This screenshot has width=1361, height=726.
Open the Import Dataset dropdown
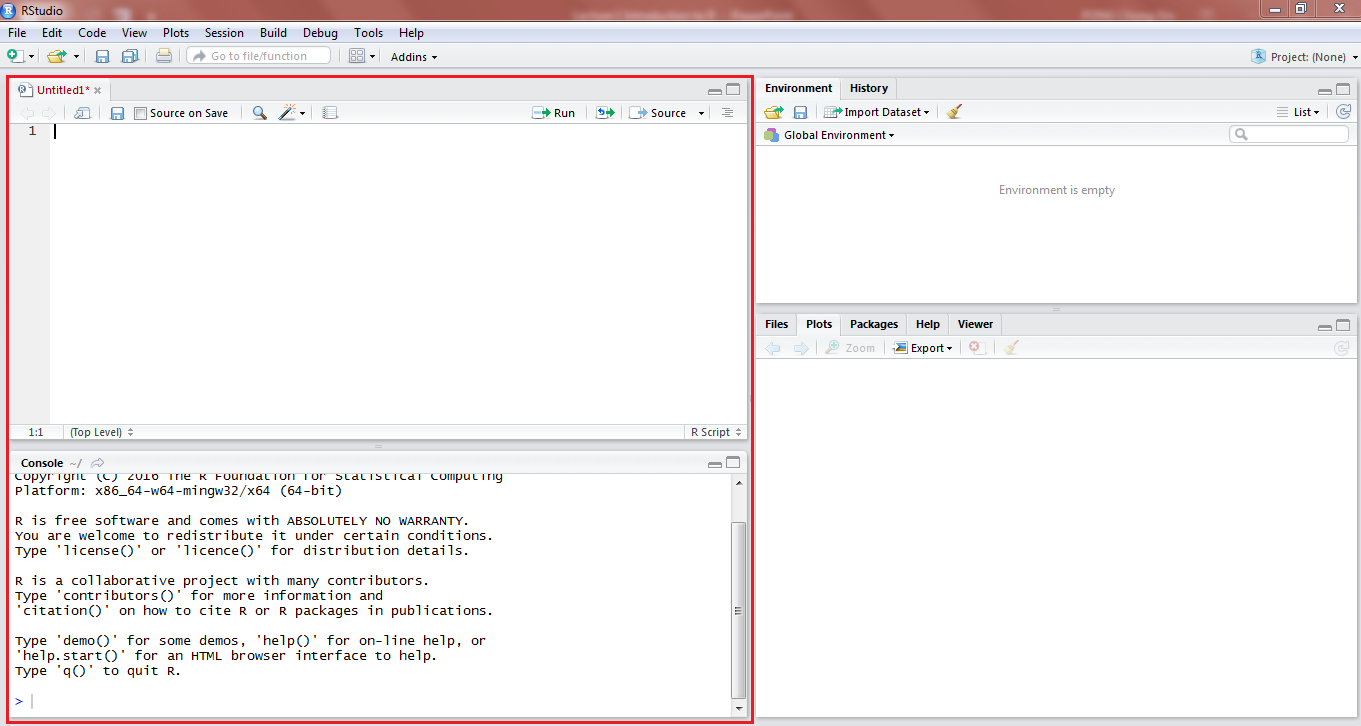877,112
